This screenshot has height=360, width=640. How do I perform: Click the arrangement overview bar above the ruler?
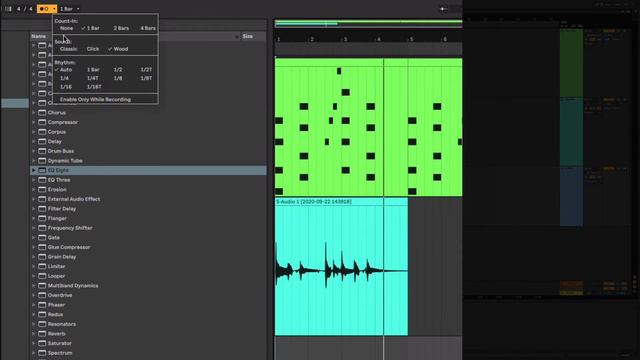click(x=369, y=23)
